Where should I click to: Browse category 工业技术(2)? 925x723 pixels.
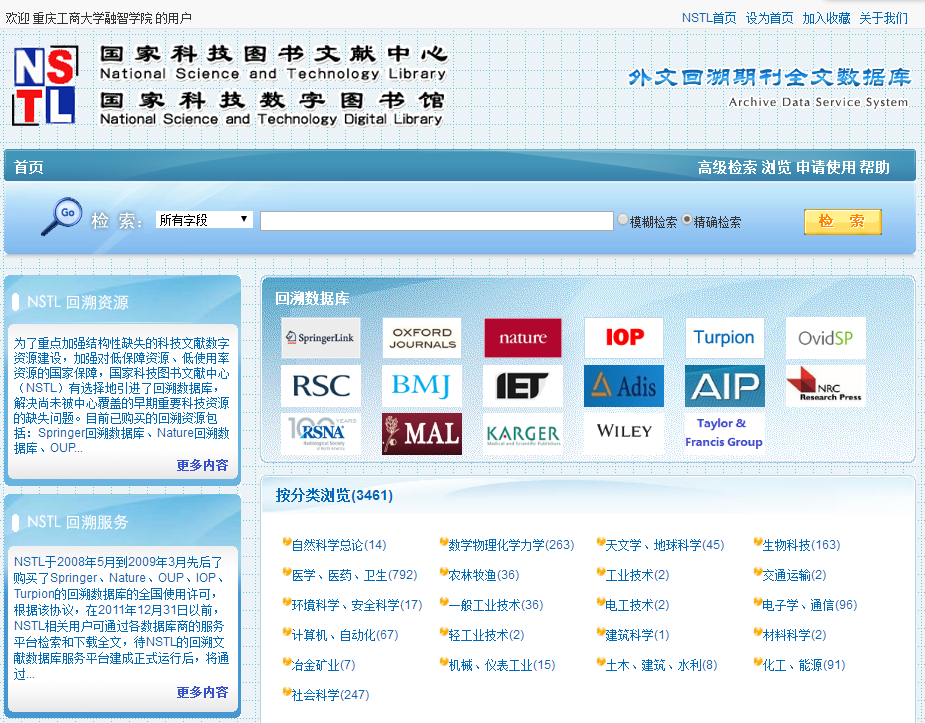click(637, 575)
